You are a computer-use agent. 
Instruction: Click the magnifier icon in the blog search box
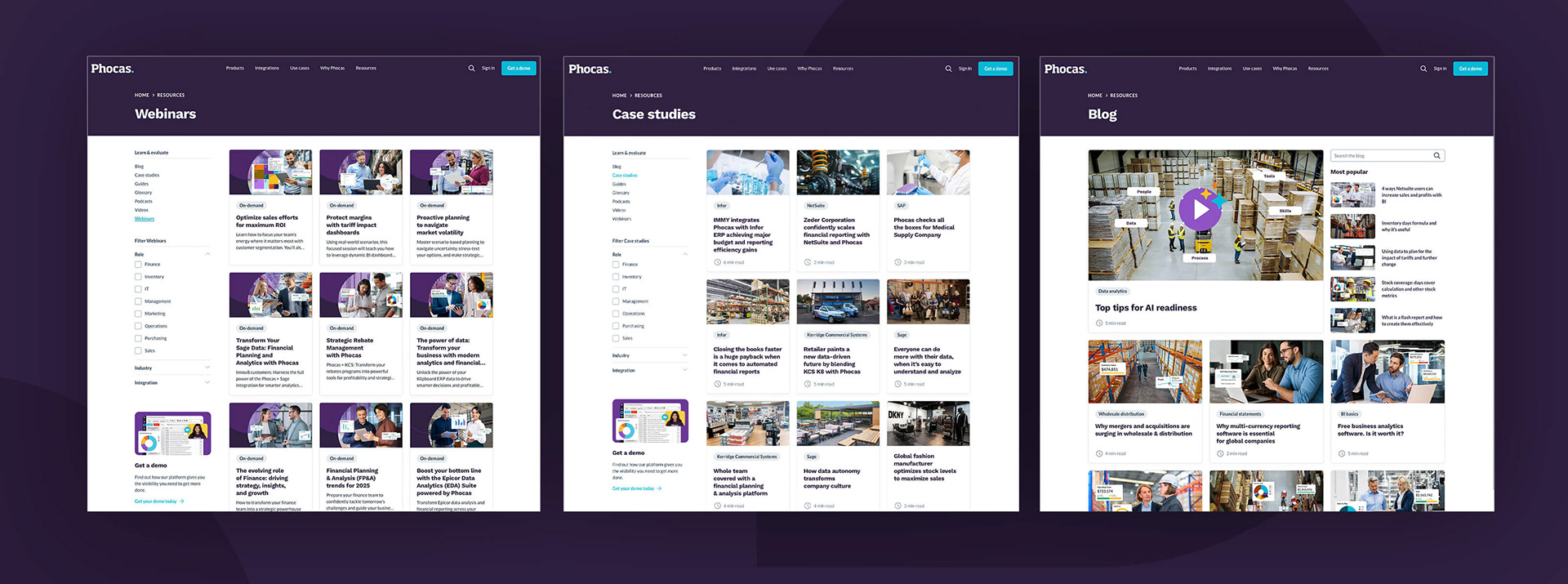pos(1437,155)
